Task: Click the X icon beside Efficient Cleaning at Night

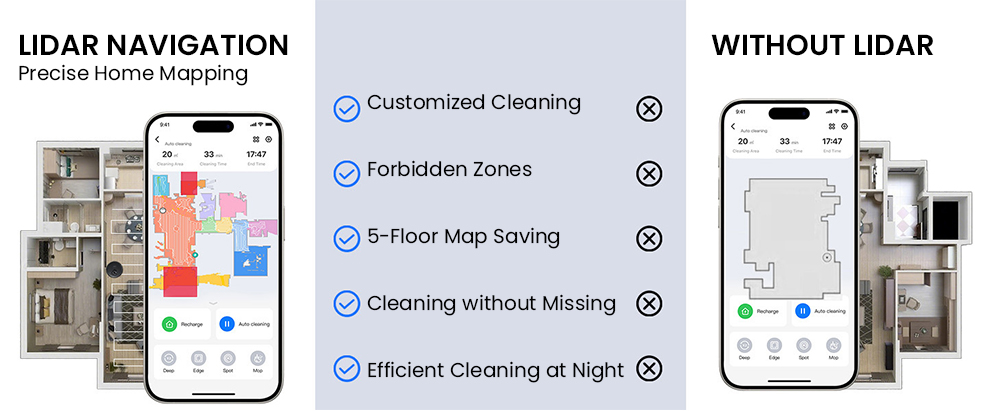Action: click(649, 369)
